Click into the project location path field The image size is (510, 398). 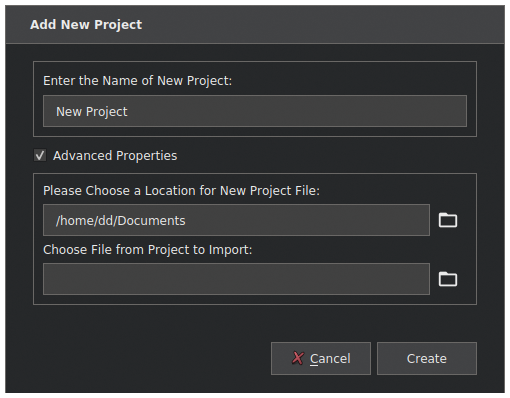(236, 220)
